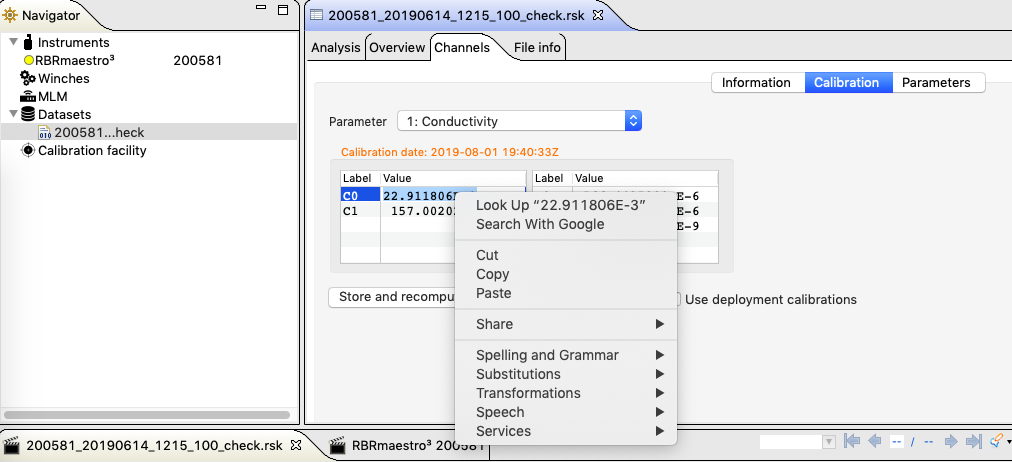
Task: Open the Parameter Conductivity dropdown
Action: [x=518, y=121]
